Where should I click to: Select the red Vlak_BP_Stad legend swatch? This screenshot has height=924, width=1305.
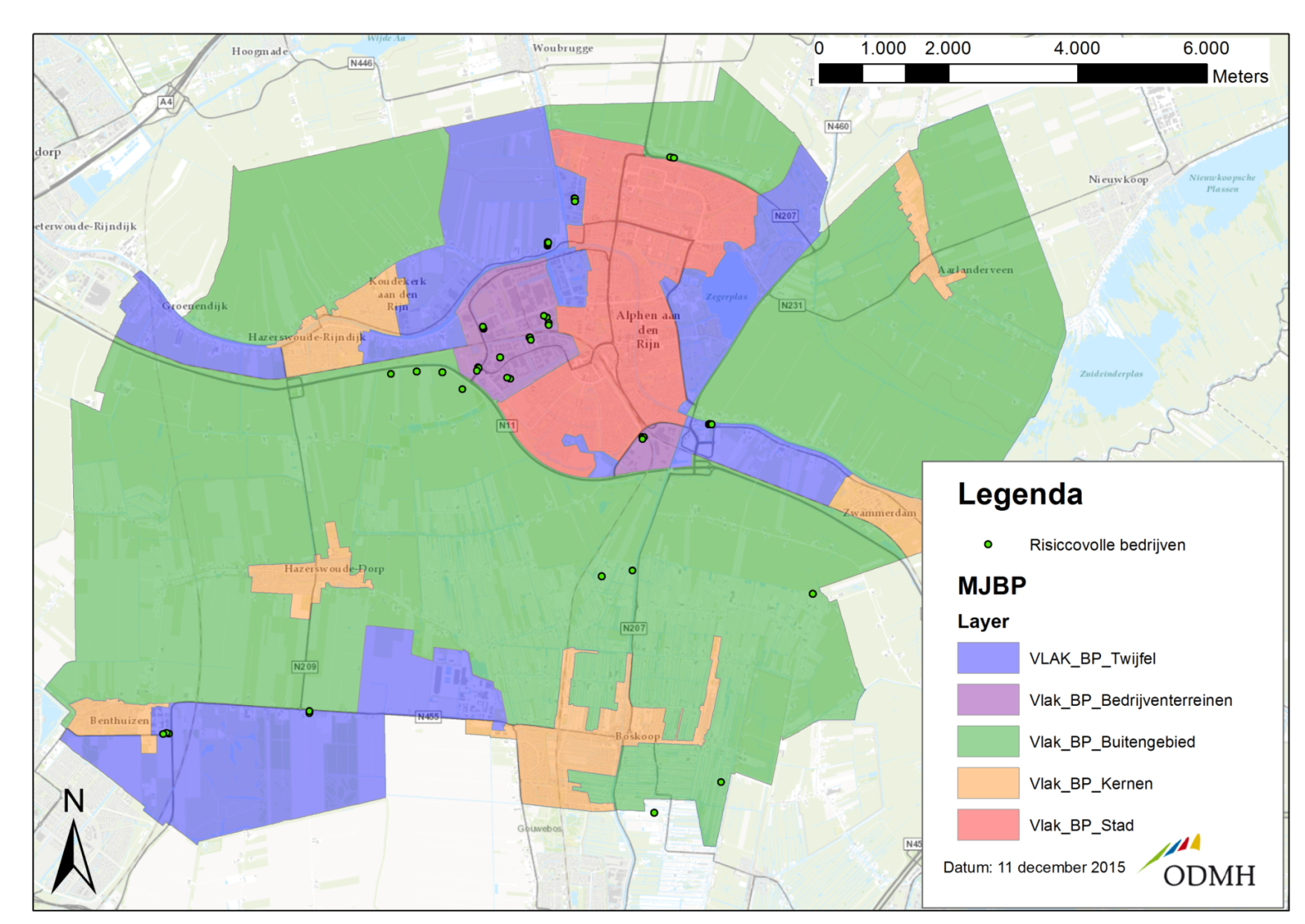coord(988,825)
